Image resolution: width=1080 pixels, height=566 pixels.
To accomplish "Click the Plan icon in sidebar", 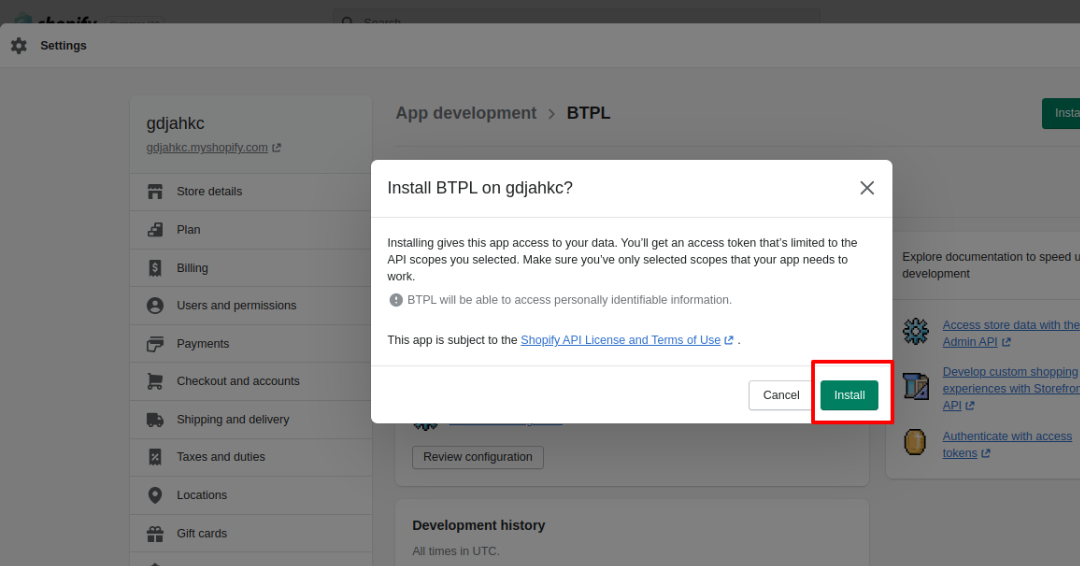I will click(155, 230).
